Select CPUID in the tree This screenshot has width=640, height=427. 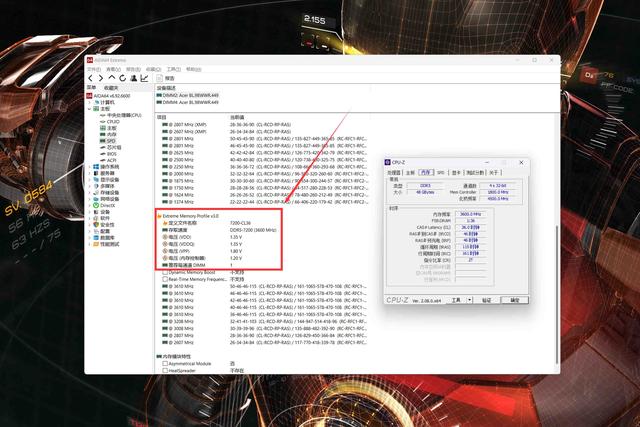(110, 122)
